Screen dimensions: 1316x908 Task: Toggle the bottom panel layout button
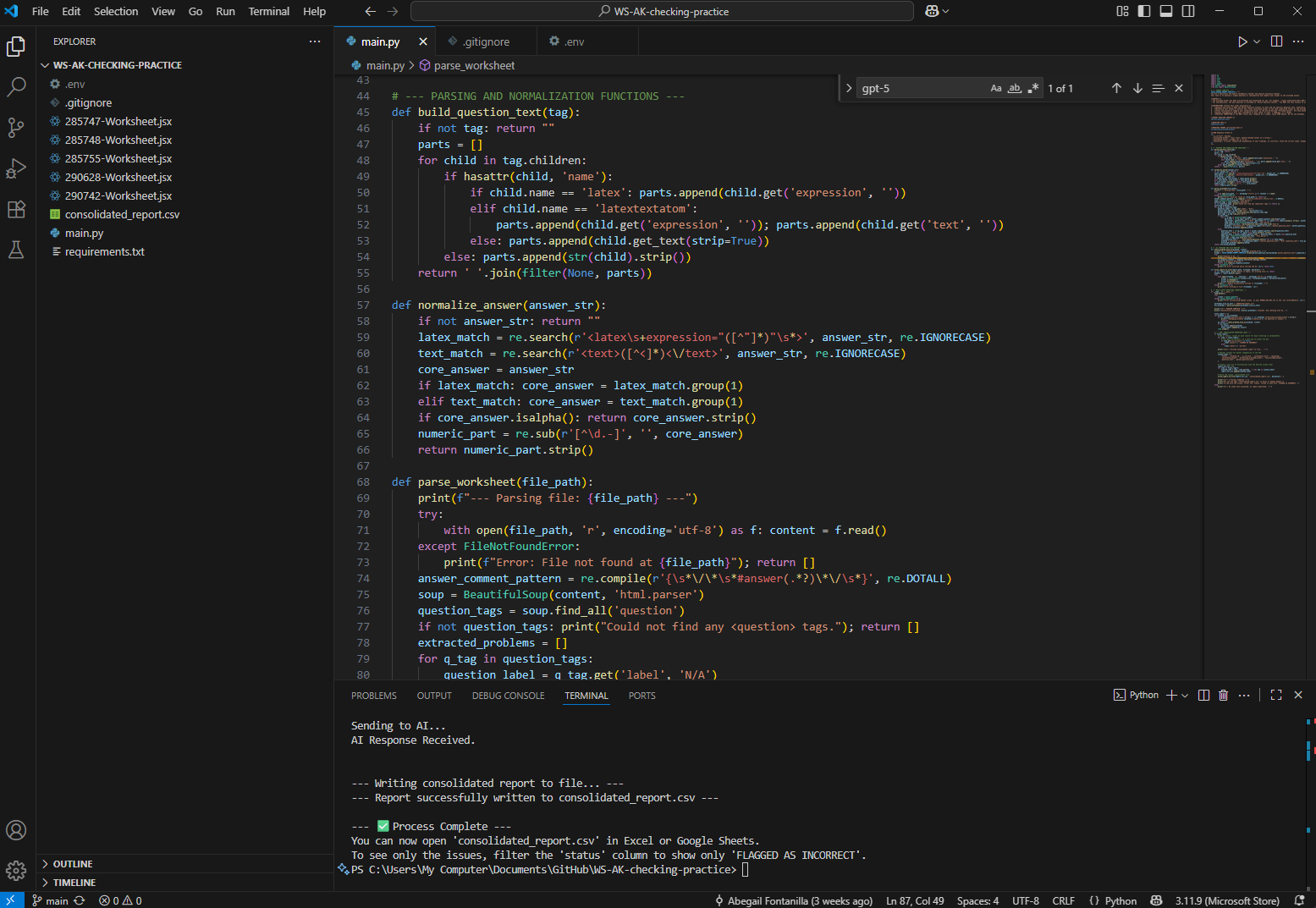coord(1166,11)
